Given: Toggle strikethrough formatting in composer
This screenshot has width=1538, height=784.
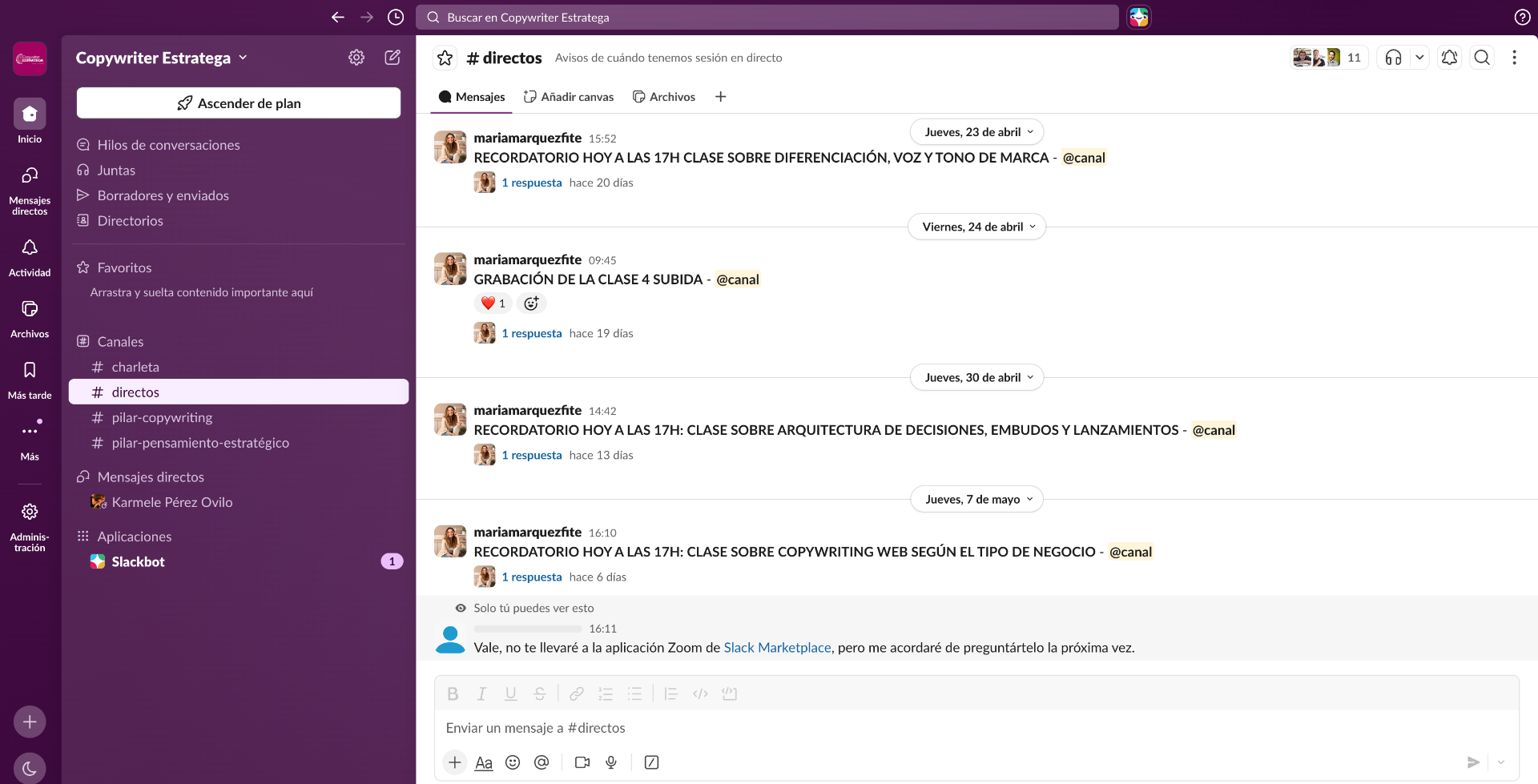Looking at the screenshot, I should (540, 694).
